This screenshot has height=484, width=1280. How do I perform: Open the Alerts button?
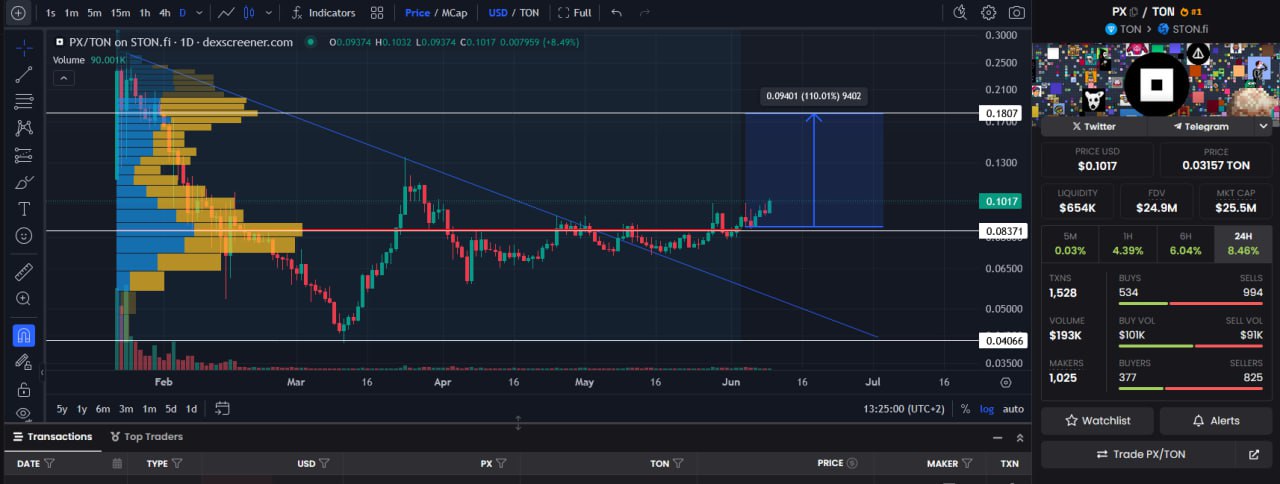(x=1215, y=421)
